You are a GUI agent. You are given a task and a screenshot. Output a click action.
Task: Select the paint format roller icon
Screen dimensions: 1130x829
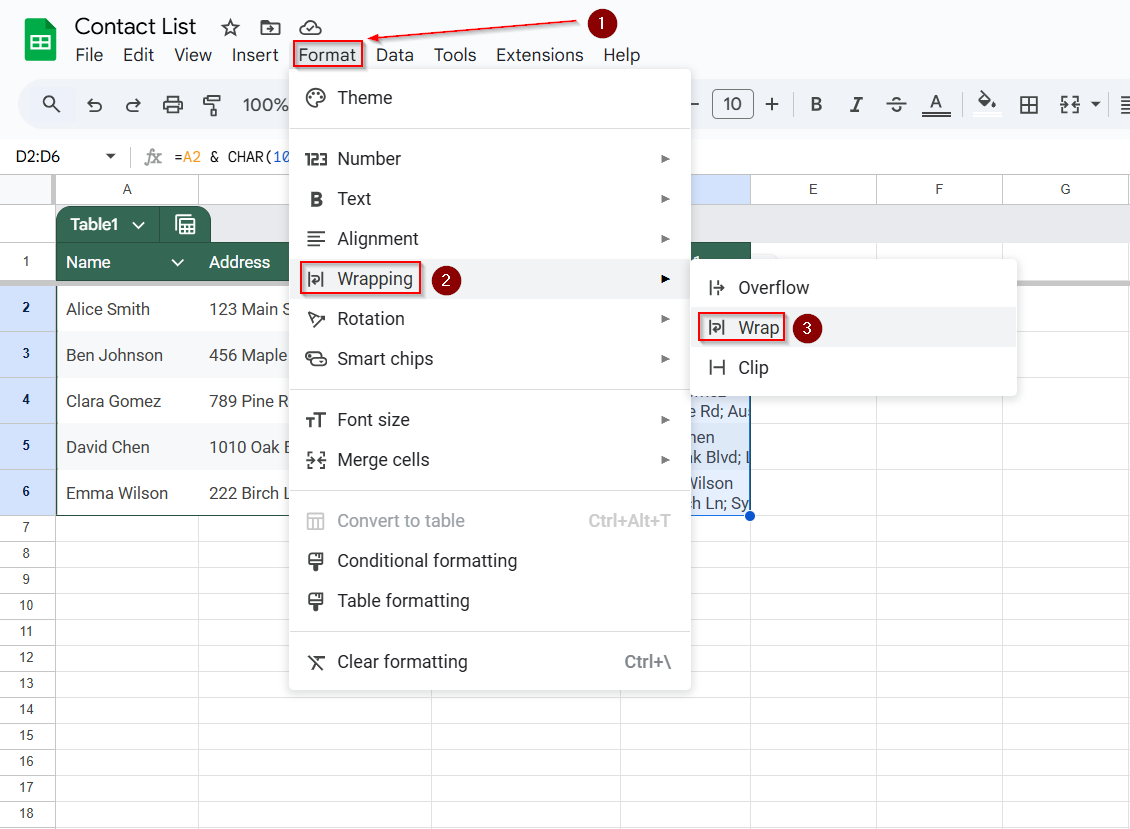(212, 105)
